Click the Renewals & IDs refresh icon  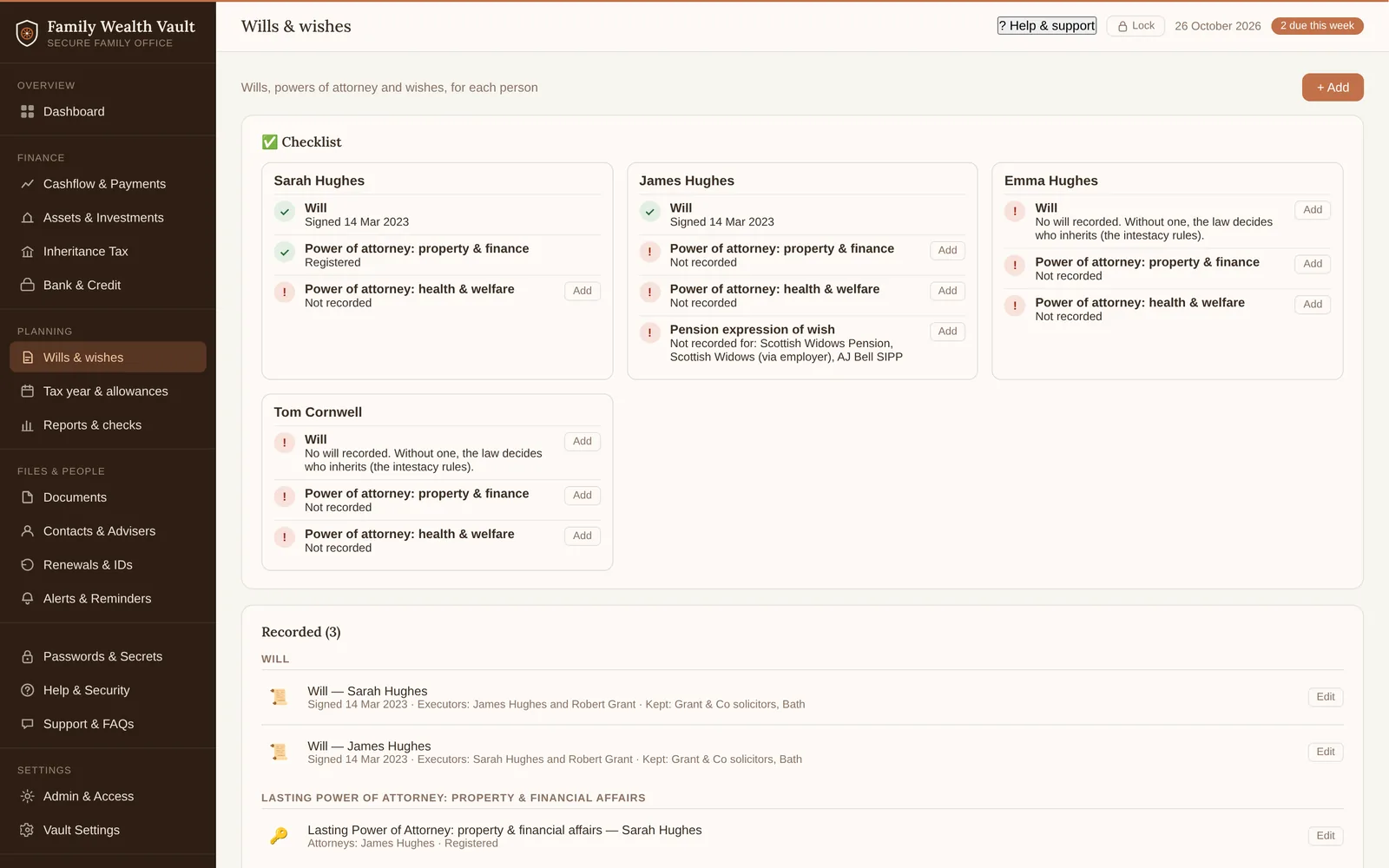coord(28,565)
